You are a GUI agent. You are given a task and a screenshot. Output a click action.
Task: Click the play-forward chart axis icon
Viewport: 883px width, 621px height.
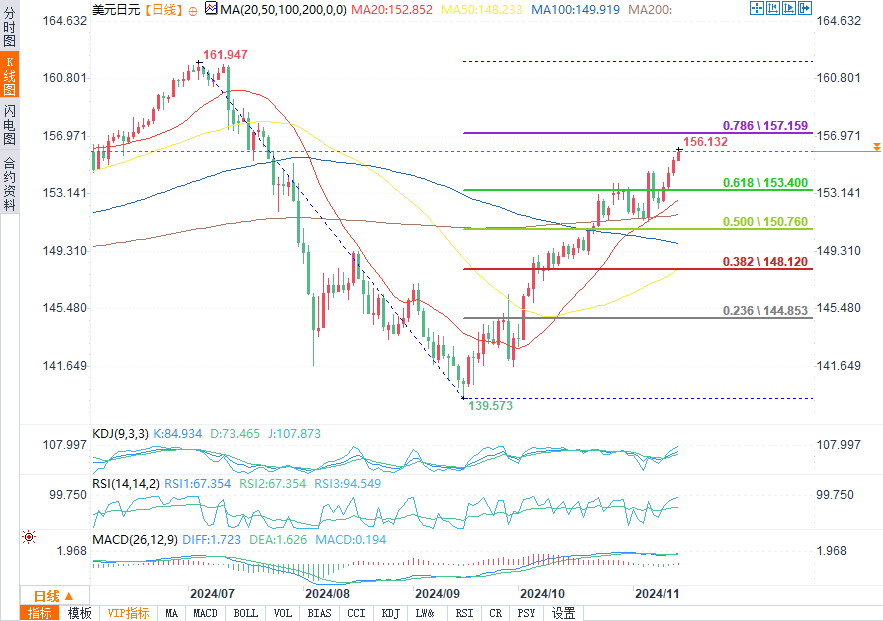point(789,8)
